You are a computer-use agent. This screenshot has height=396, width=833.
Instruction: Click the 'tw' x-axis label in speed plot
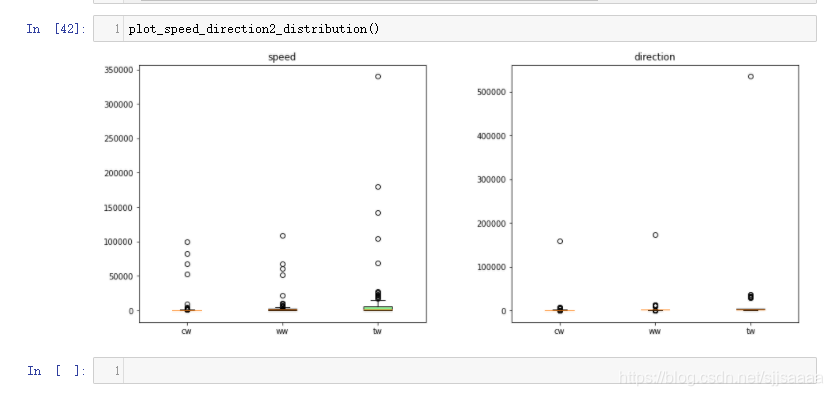click(x=378, y=331)
